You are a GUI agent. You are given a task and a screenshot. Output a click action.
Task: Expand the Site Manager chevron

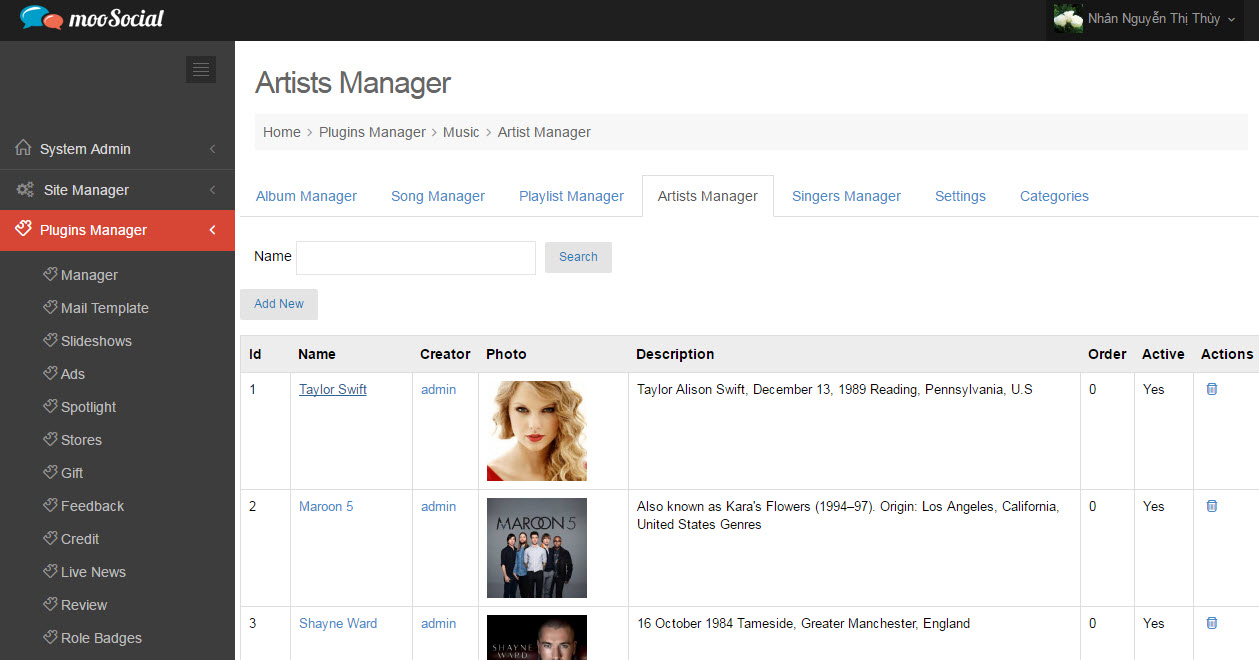pyautogui.click(x=212, y=190)
